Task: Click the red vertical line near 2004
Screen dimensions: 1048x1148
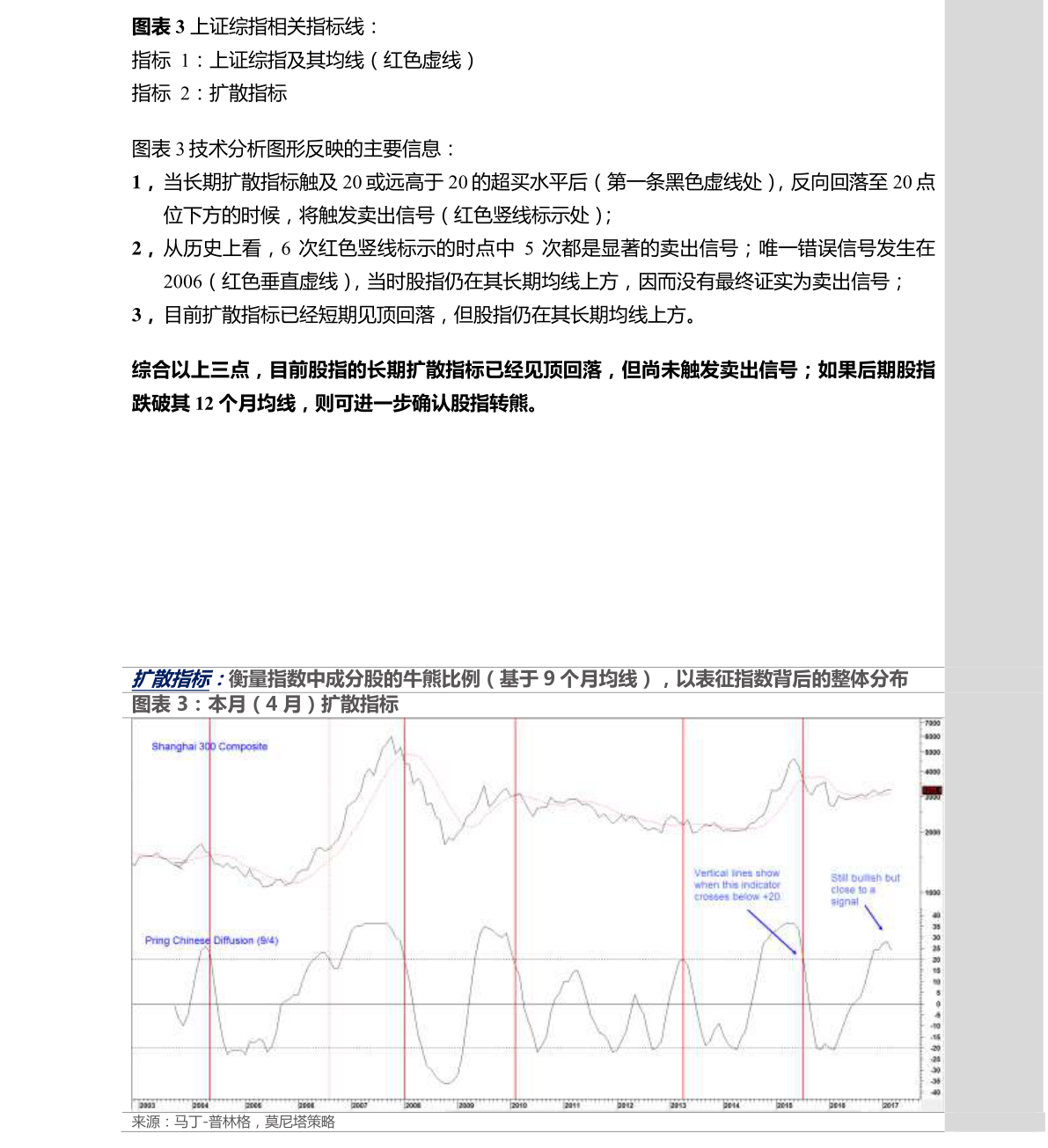Action: click(209, 909)
